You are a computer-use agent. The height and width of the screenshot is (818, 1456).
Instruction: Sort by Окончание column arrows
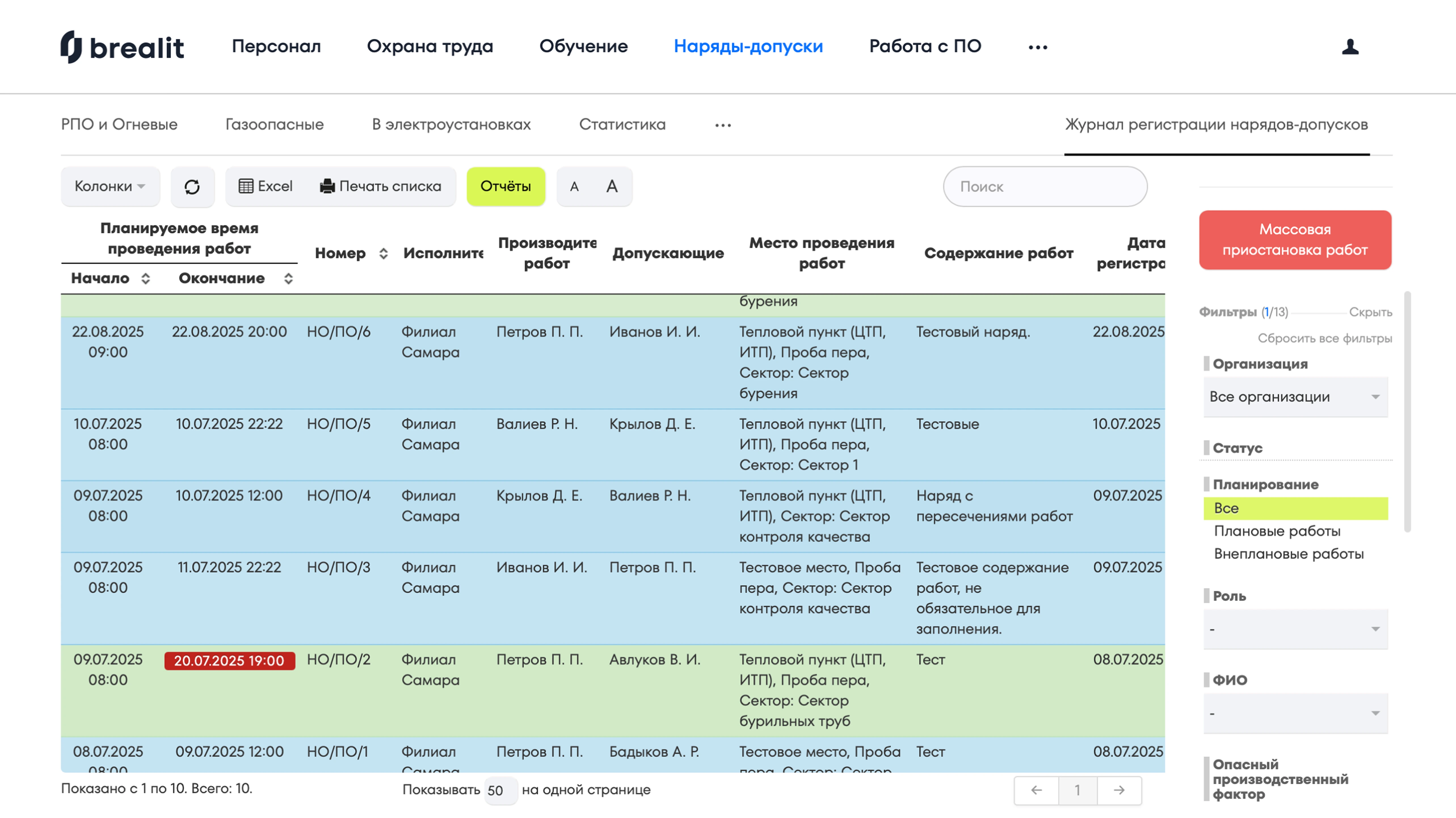coord(288,279)
